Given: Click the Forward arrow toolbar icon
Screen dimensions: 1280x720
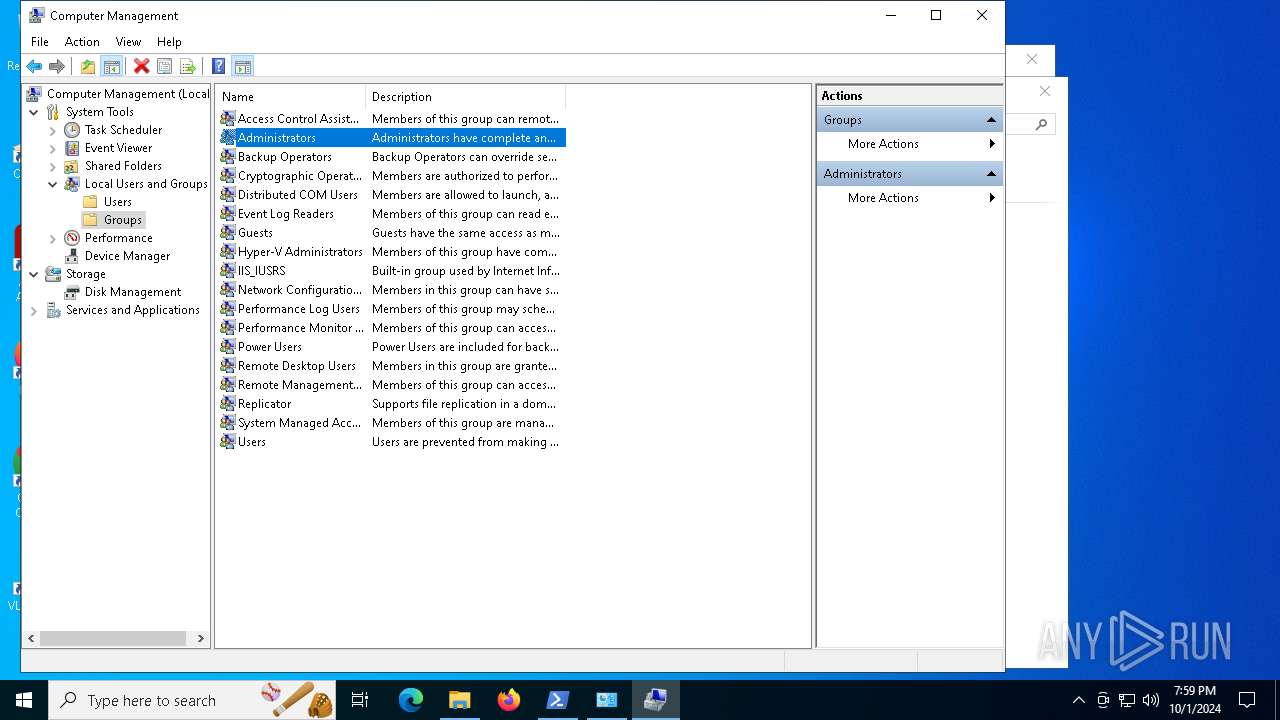Looking at the screenshot, I should click(x=57, y=66).
